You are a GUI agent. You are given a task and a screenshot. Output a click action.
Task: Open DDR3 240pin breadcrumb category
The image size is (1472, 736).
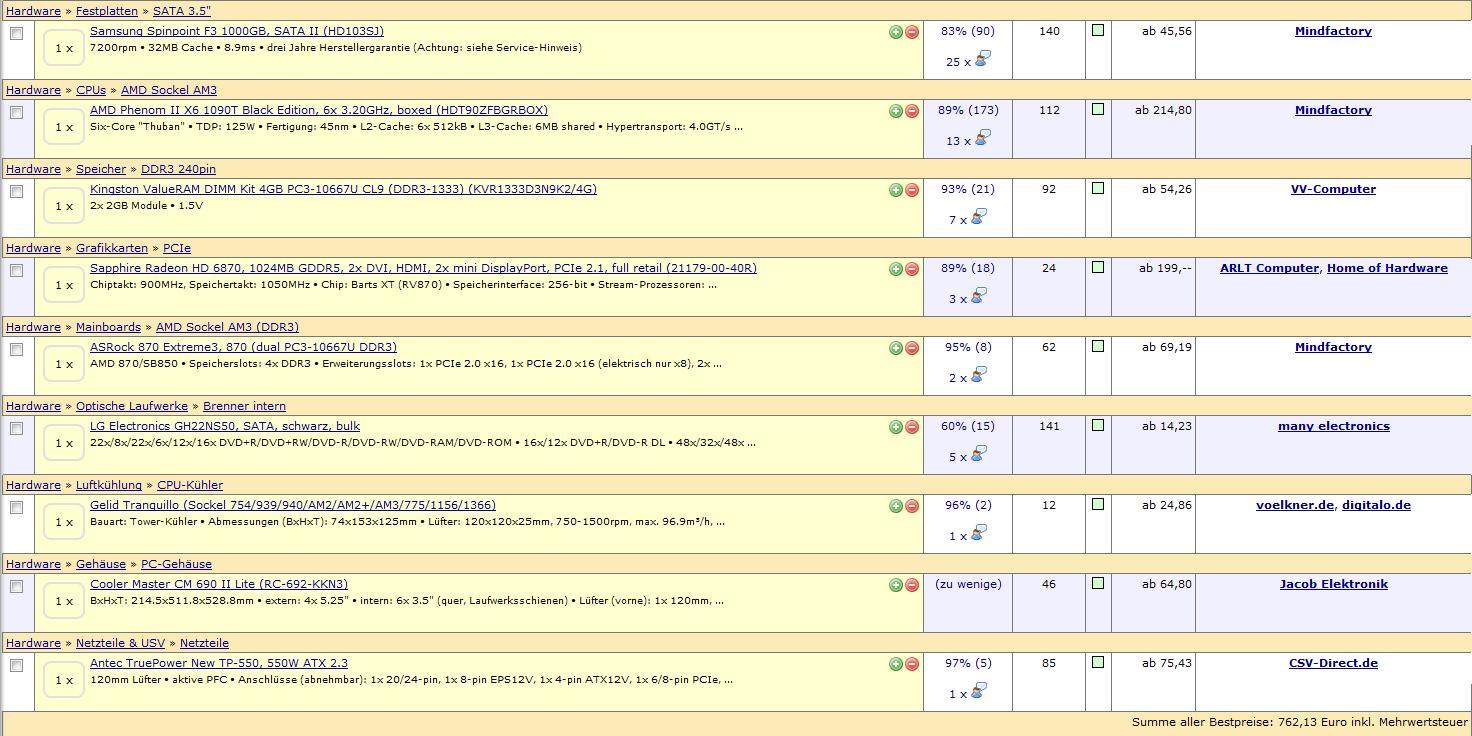(178, 169)
